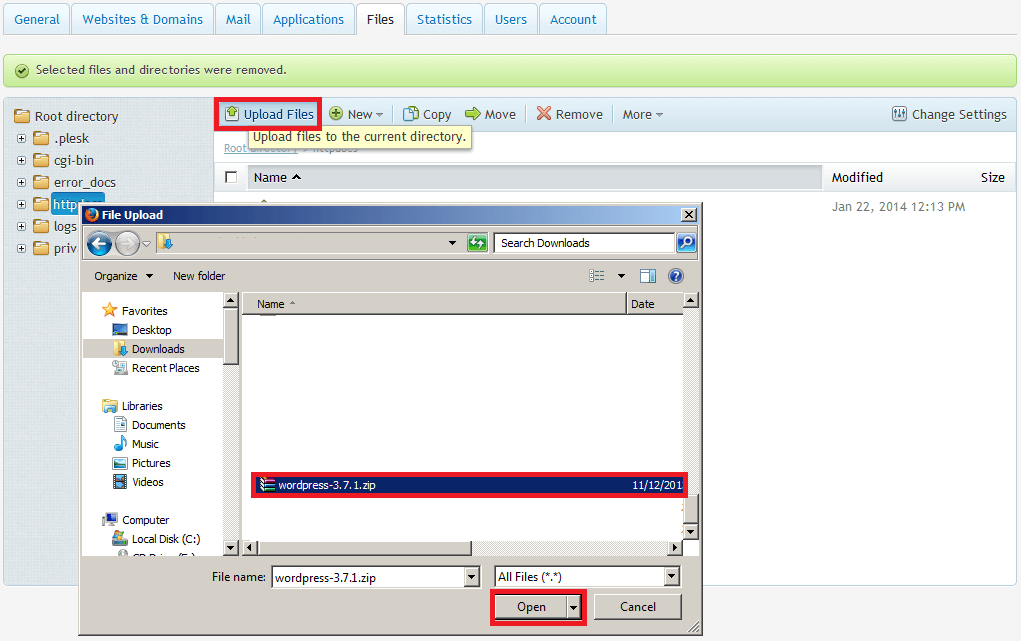Switch to the Statistics tab
Screen dimensions: 1021x641
pos(444,19)
